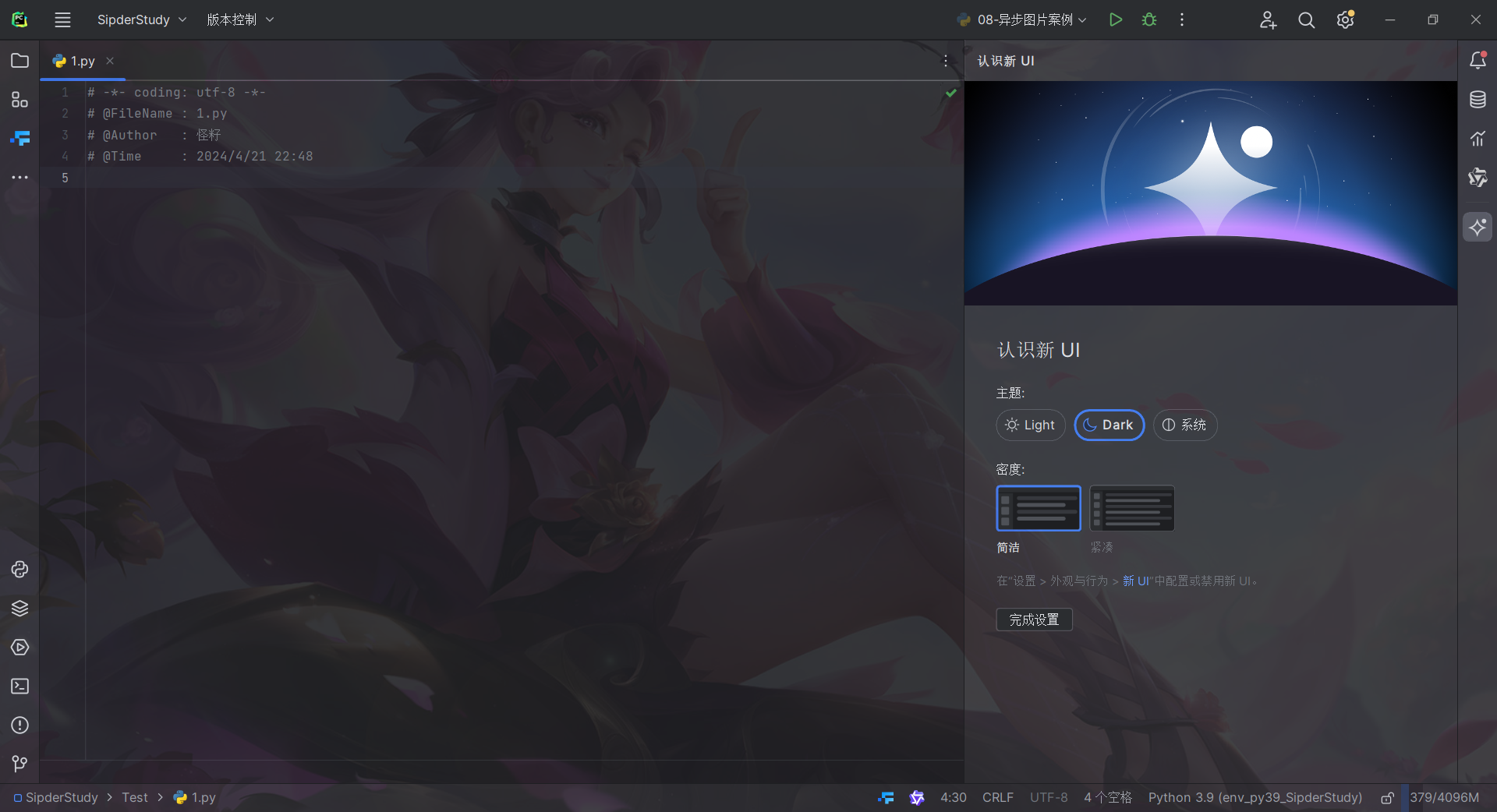Choose the 紧凑 density layout
The image size is (1497, 812).
(x=1132, y=508)
